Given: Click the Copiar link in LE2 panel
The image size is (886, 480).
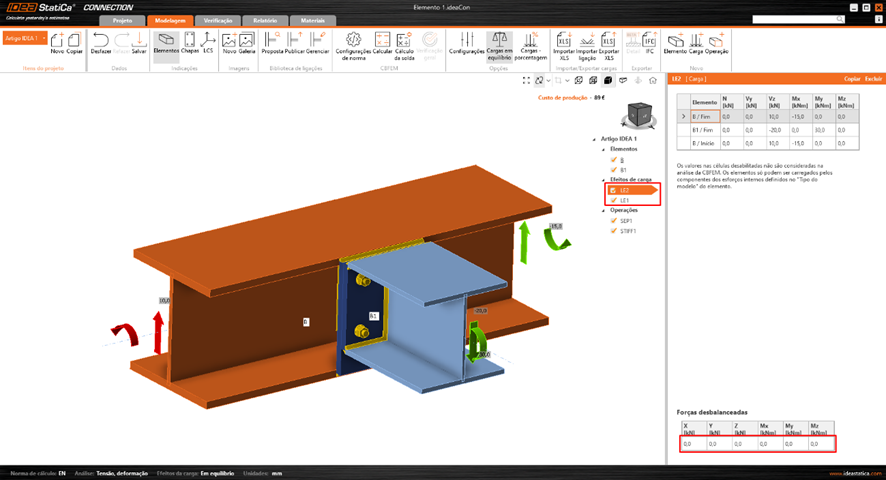Looking at the screenshot, I should [x=852, y=78].
